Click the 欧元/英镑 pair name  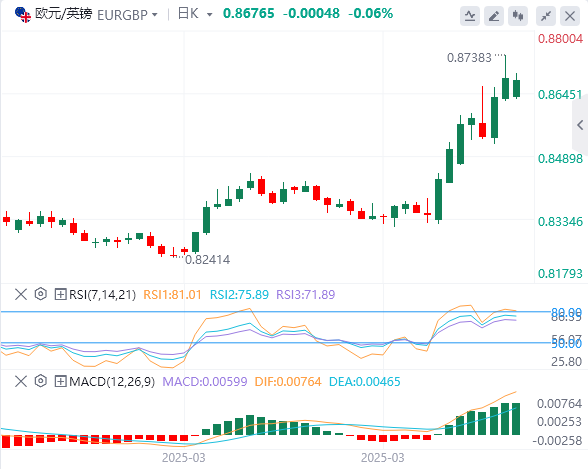click(63, 14)
